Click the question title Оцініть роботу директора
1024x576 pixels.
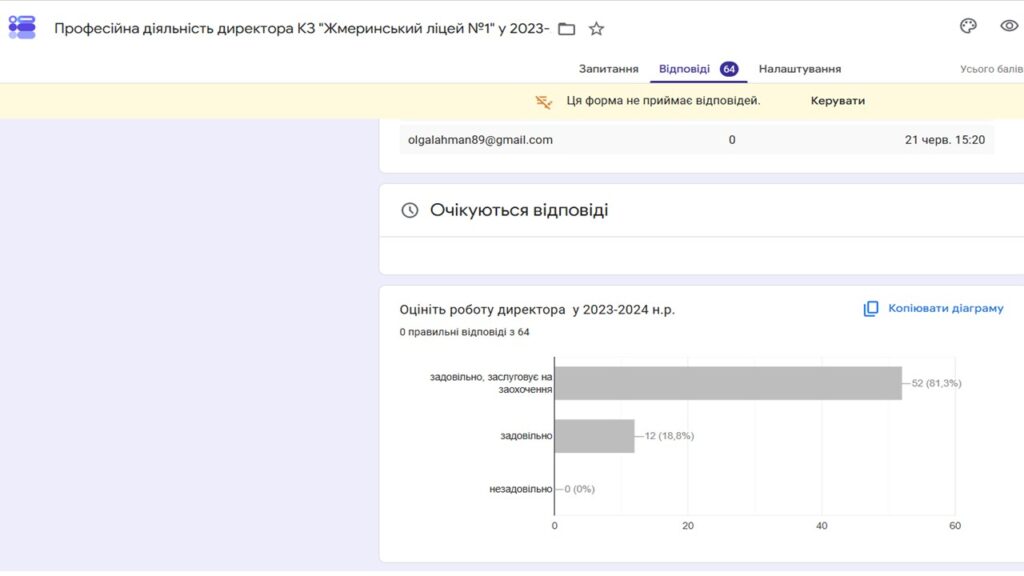pyautogui.click(x=537, y=310)
